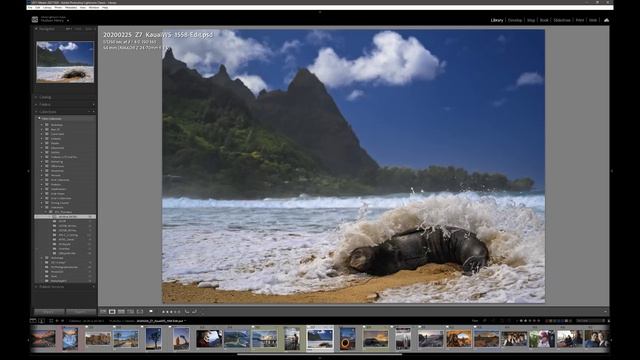Screen dimensions: 640x360
Task: Set rating to three stars in toolbar
Action: tap(171, 312)
